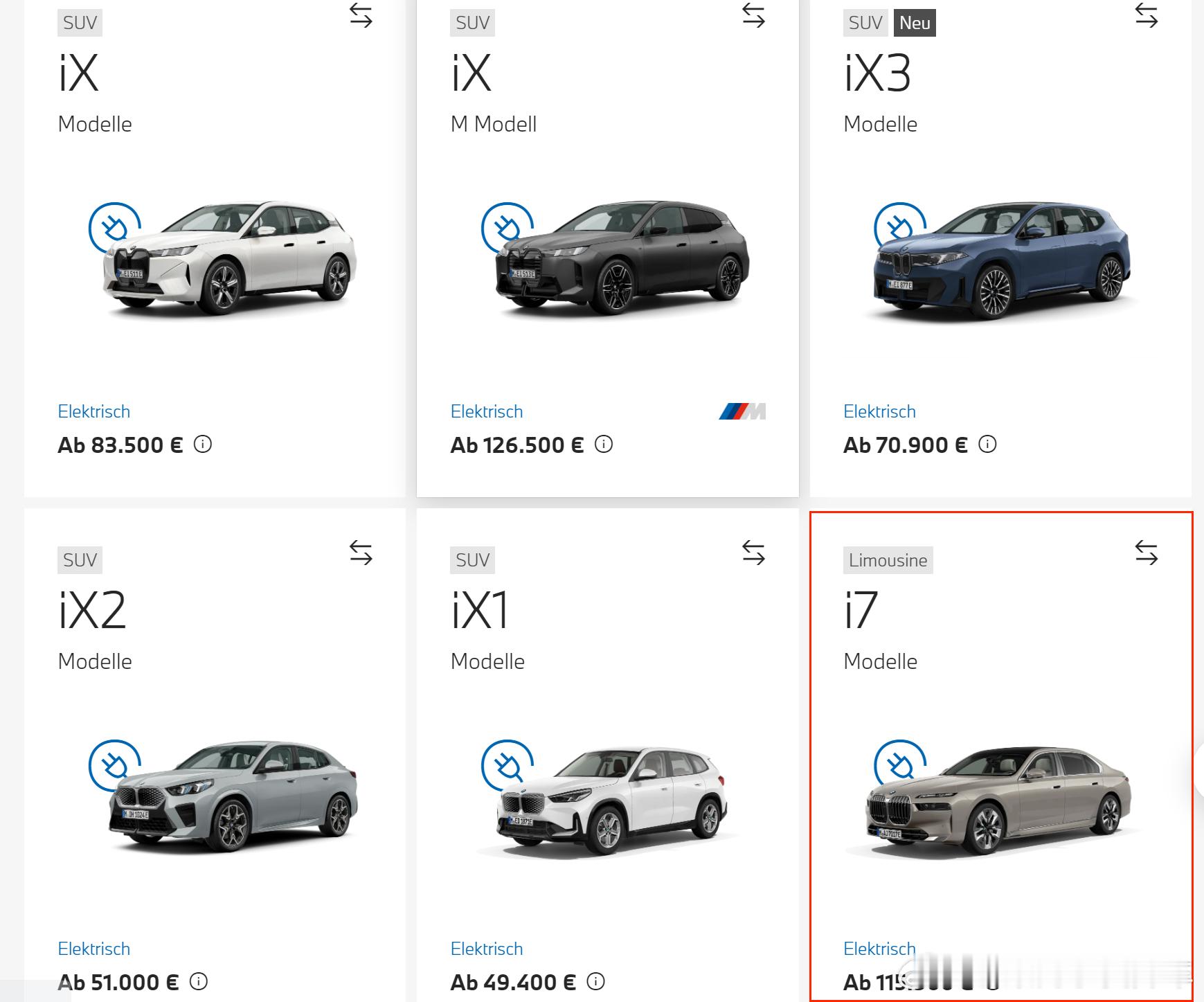Screen dimensions: 1204x1002
Task: Click electric plug badge on the white iX
Action: click(x=114, y=227)
